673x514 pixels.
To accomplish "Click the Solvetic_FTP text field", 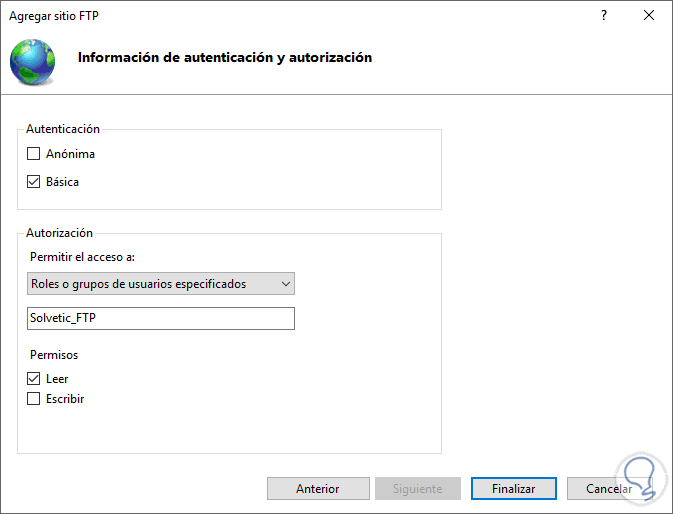I will (x=161, y=318).
